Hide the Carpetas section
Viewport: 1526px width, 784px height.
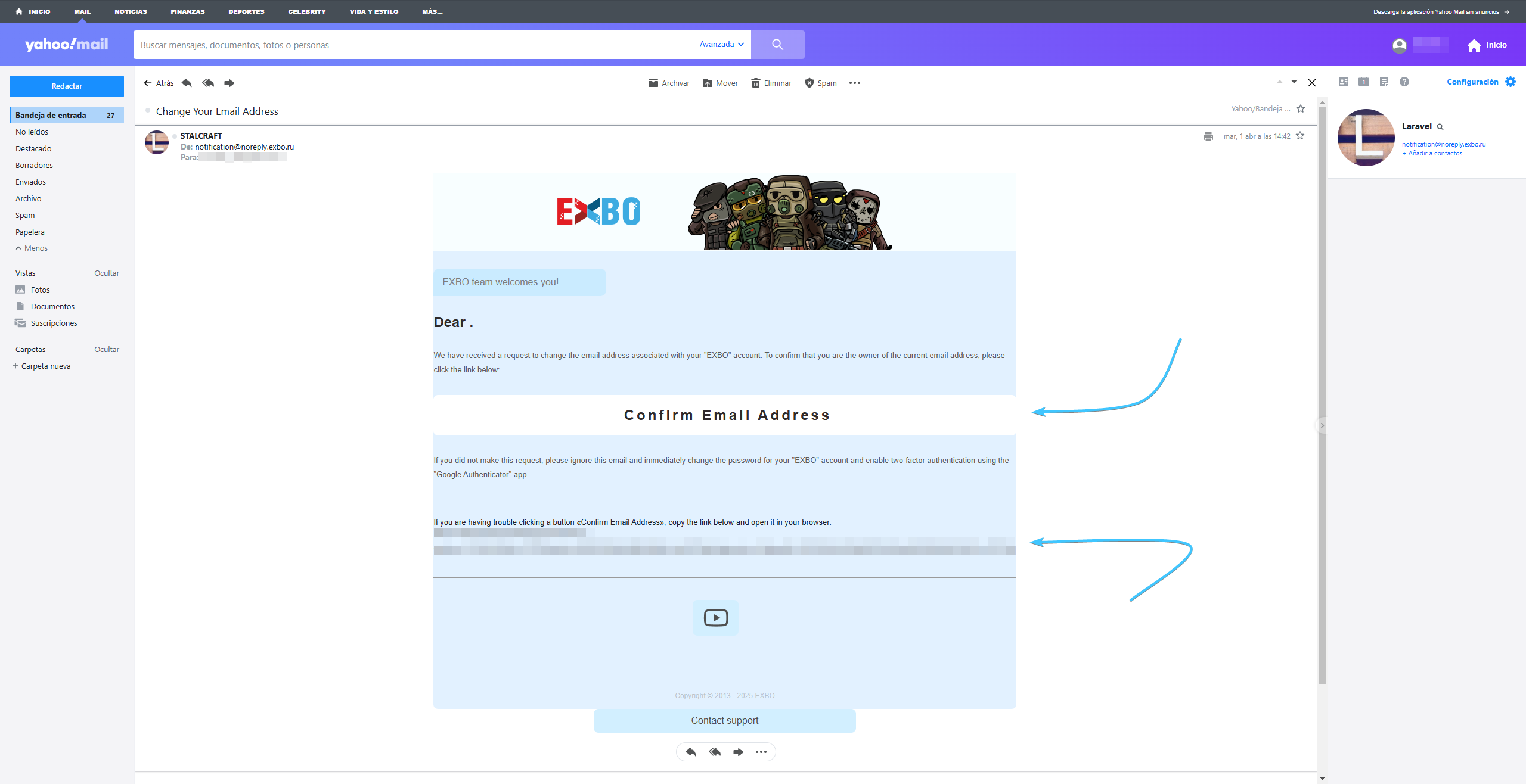coord(107,349)
